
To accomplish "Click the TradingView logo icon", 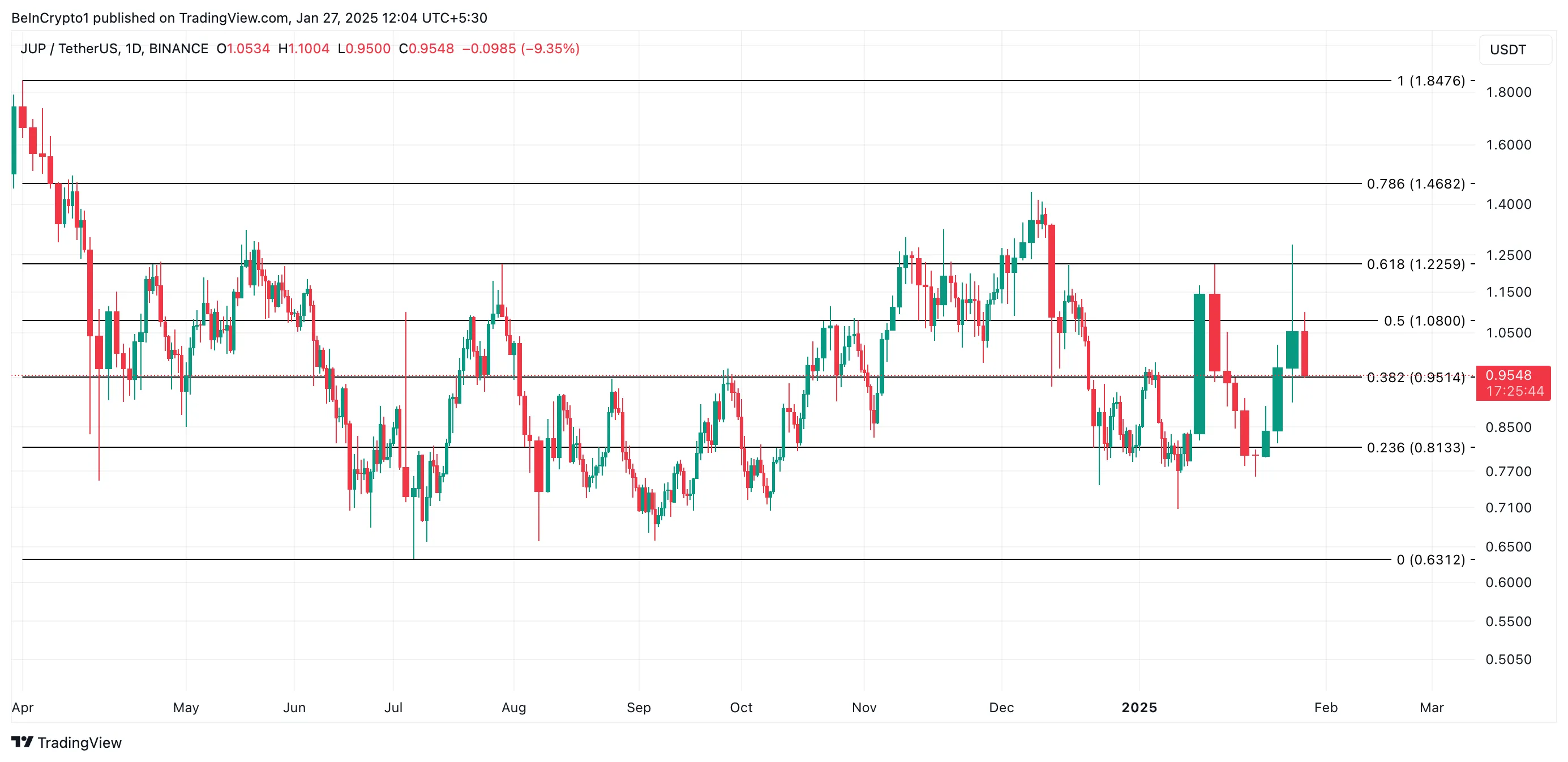I will (23, 742).
